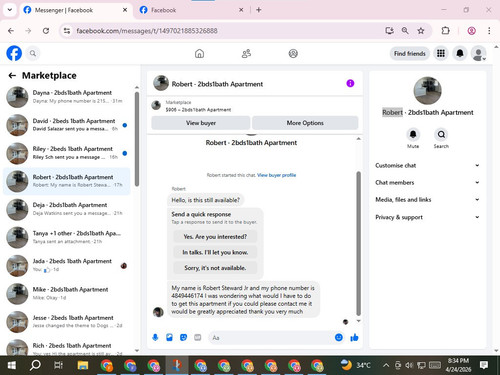Click the Find friends button

tap(410, 53)
